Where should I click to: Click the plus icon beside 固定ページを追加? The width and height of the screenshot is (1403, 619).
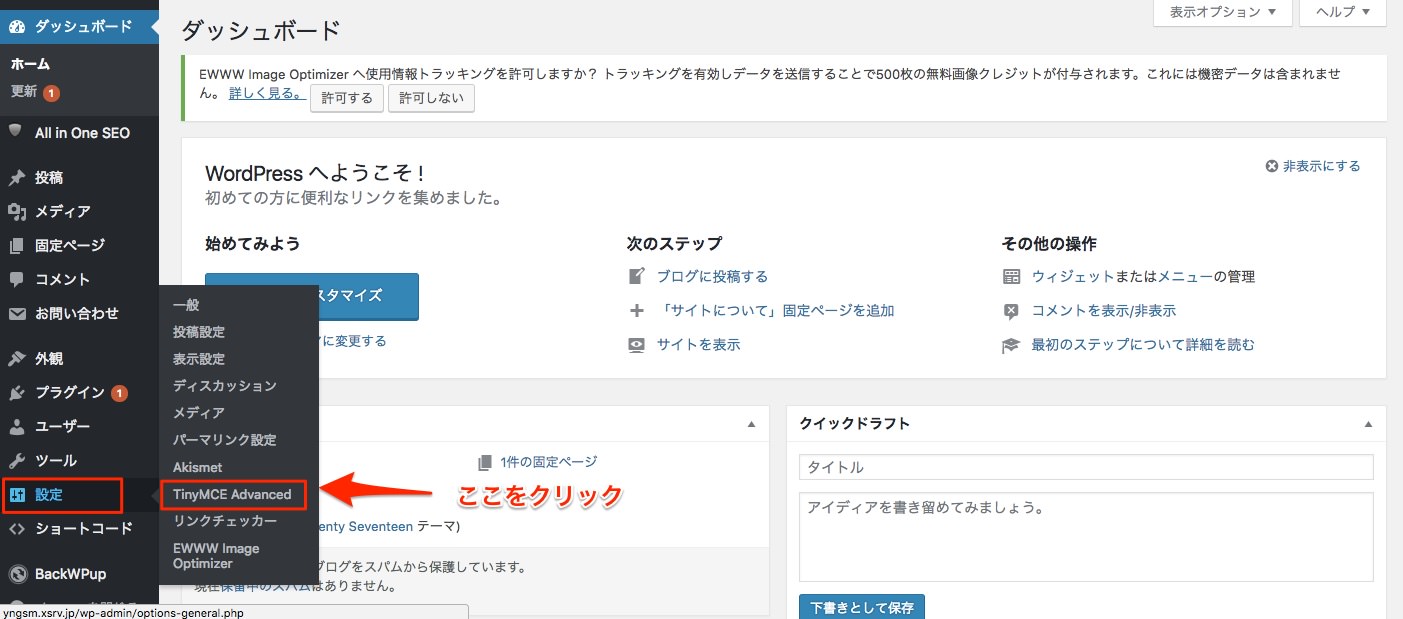(636, 311)
